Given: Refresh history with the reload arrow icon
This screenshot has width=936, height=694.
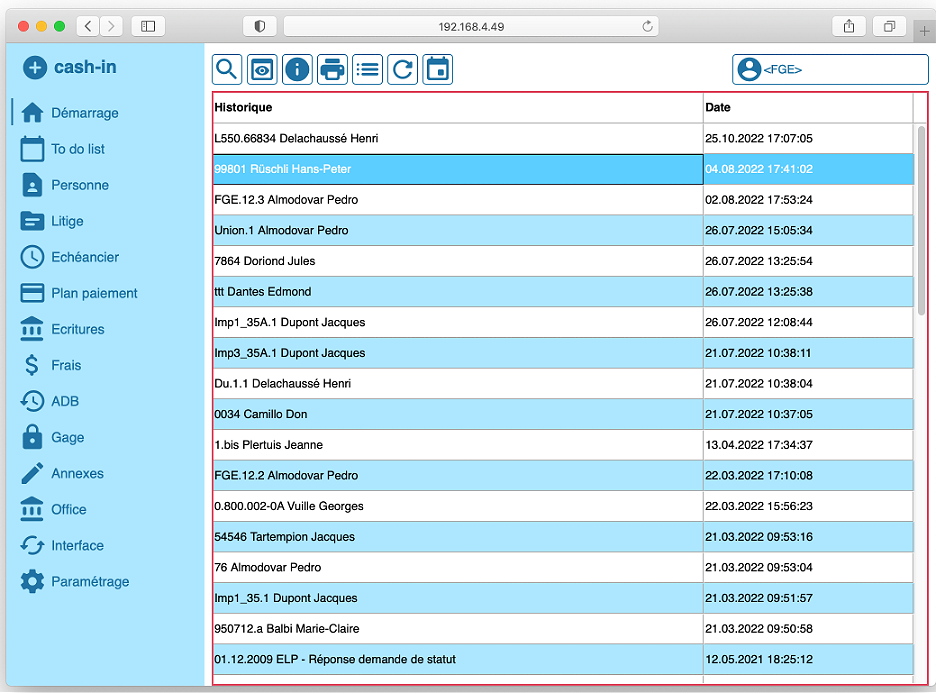Looking at the screenshot, I should click(402, 69).
